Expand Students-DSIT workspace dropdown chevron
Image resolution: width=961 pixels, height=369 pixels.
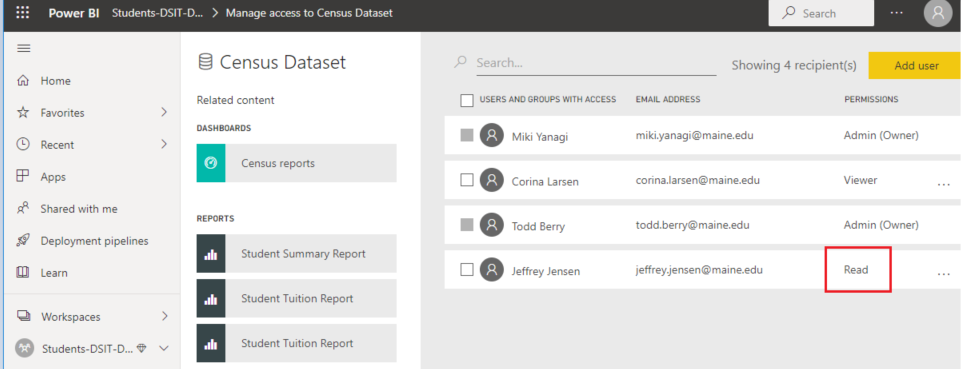point(164,348)
